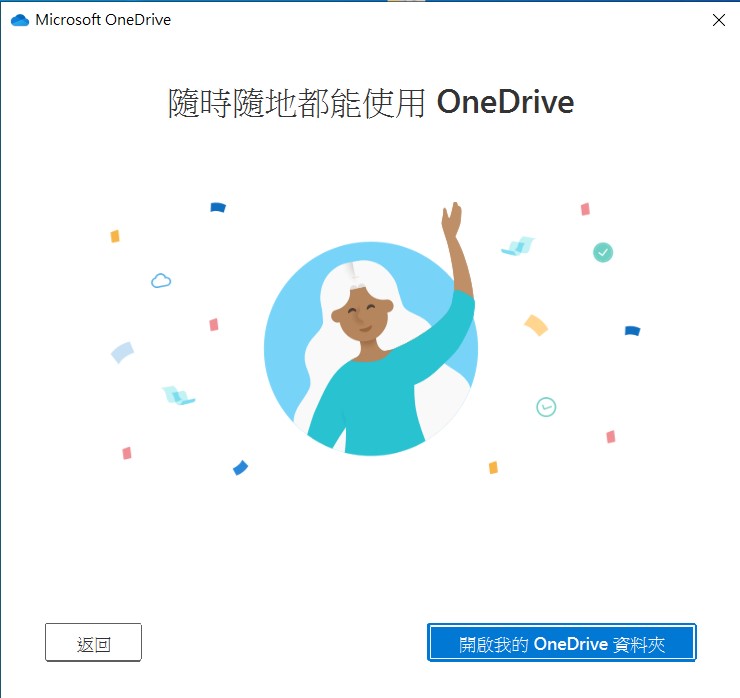Close the Microsoft OneDrive setup window
The image size is (740, 698).
[x=719, y=20]
